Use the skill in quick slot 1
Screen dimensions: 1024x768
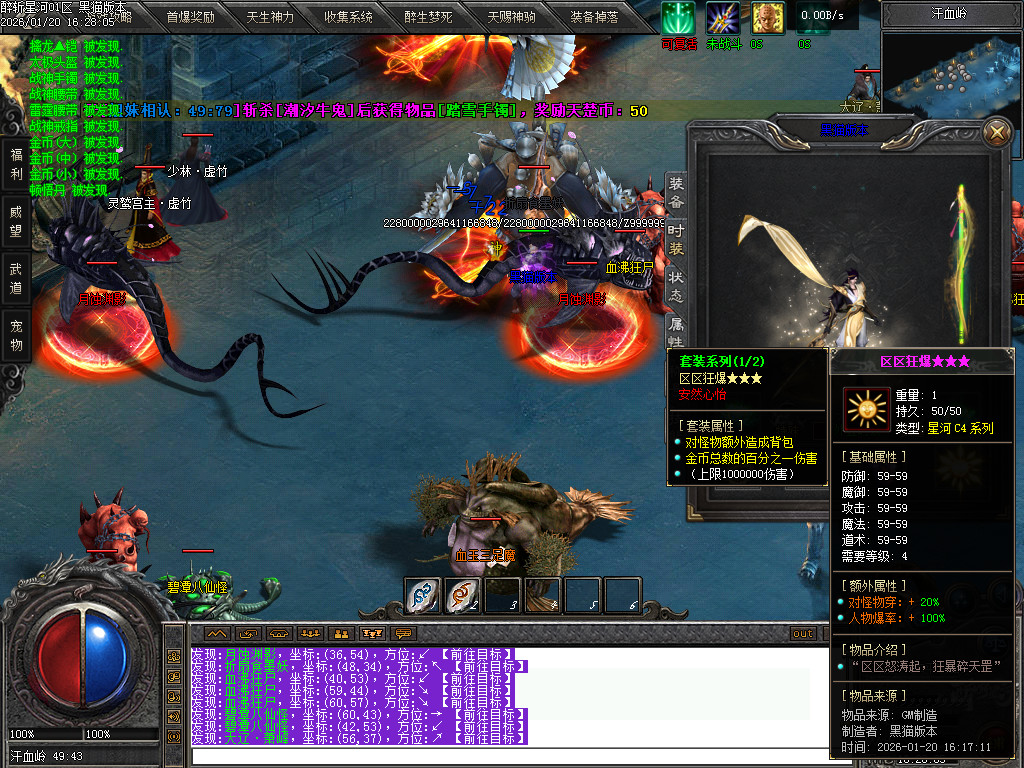[x=423, y=596]
